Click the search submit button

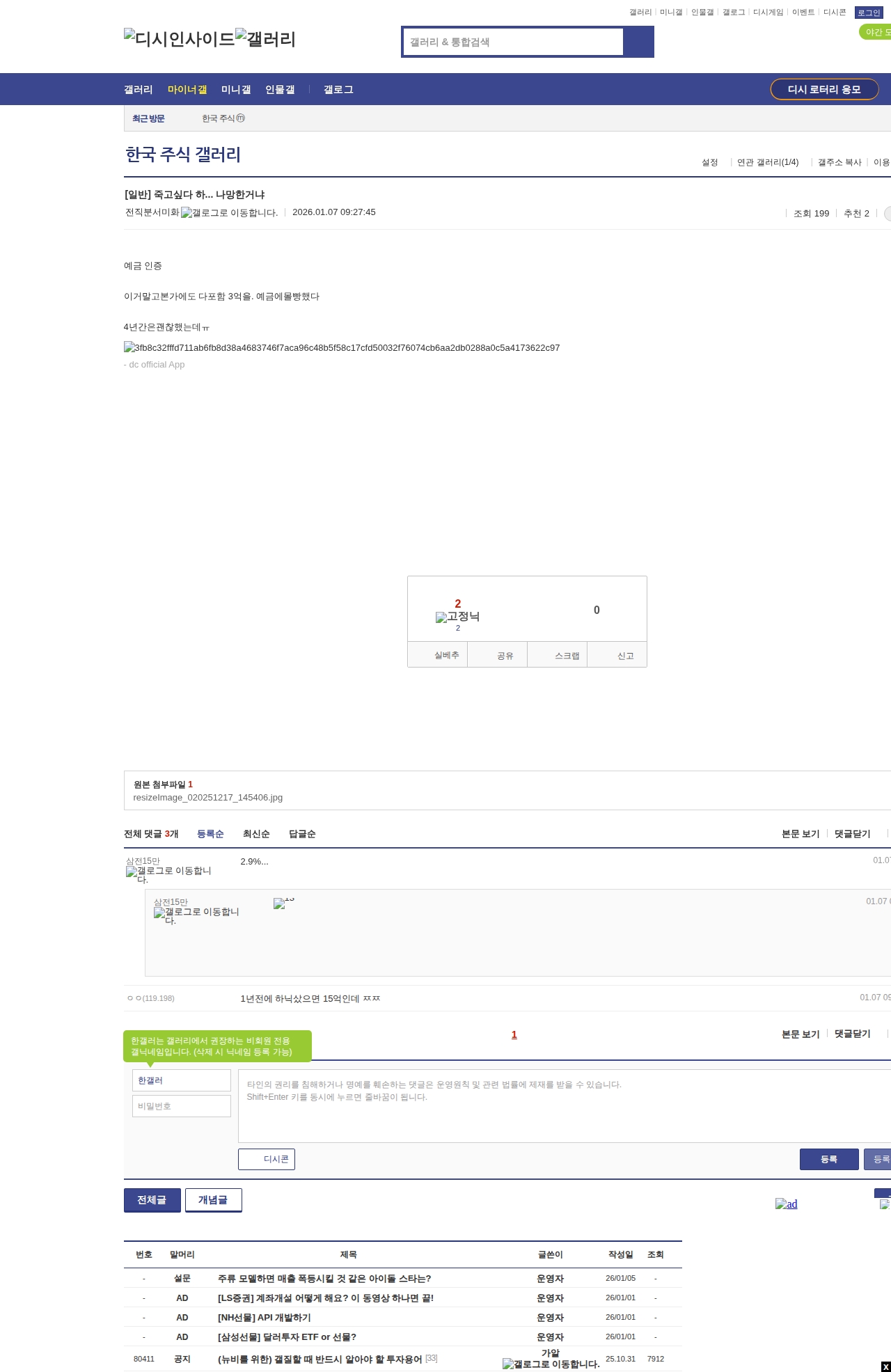[x=638, y=42]
